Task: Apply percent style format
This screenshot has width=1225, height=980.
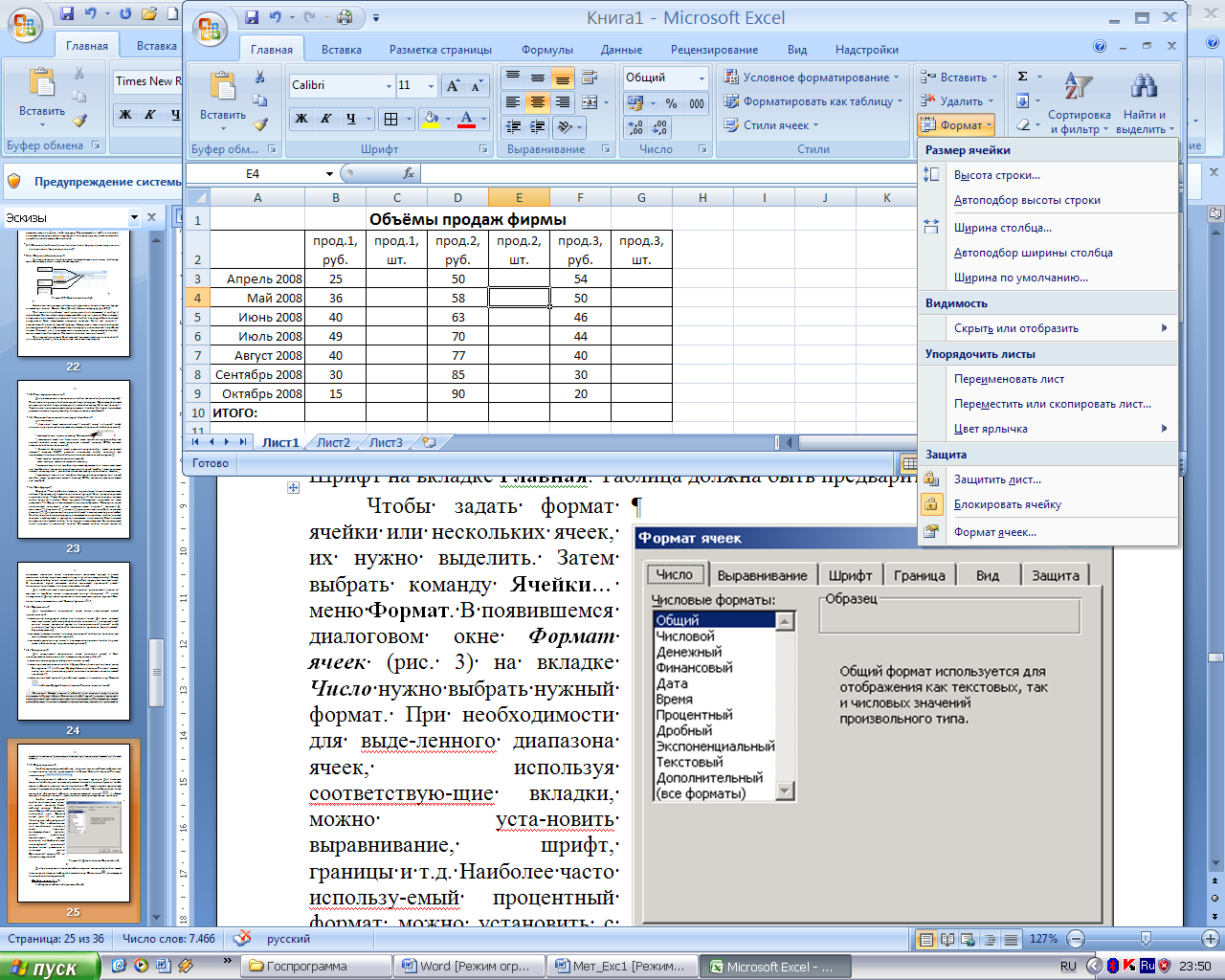Action: tap(671, 103)
